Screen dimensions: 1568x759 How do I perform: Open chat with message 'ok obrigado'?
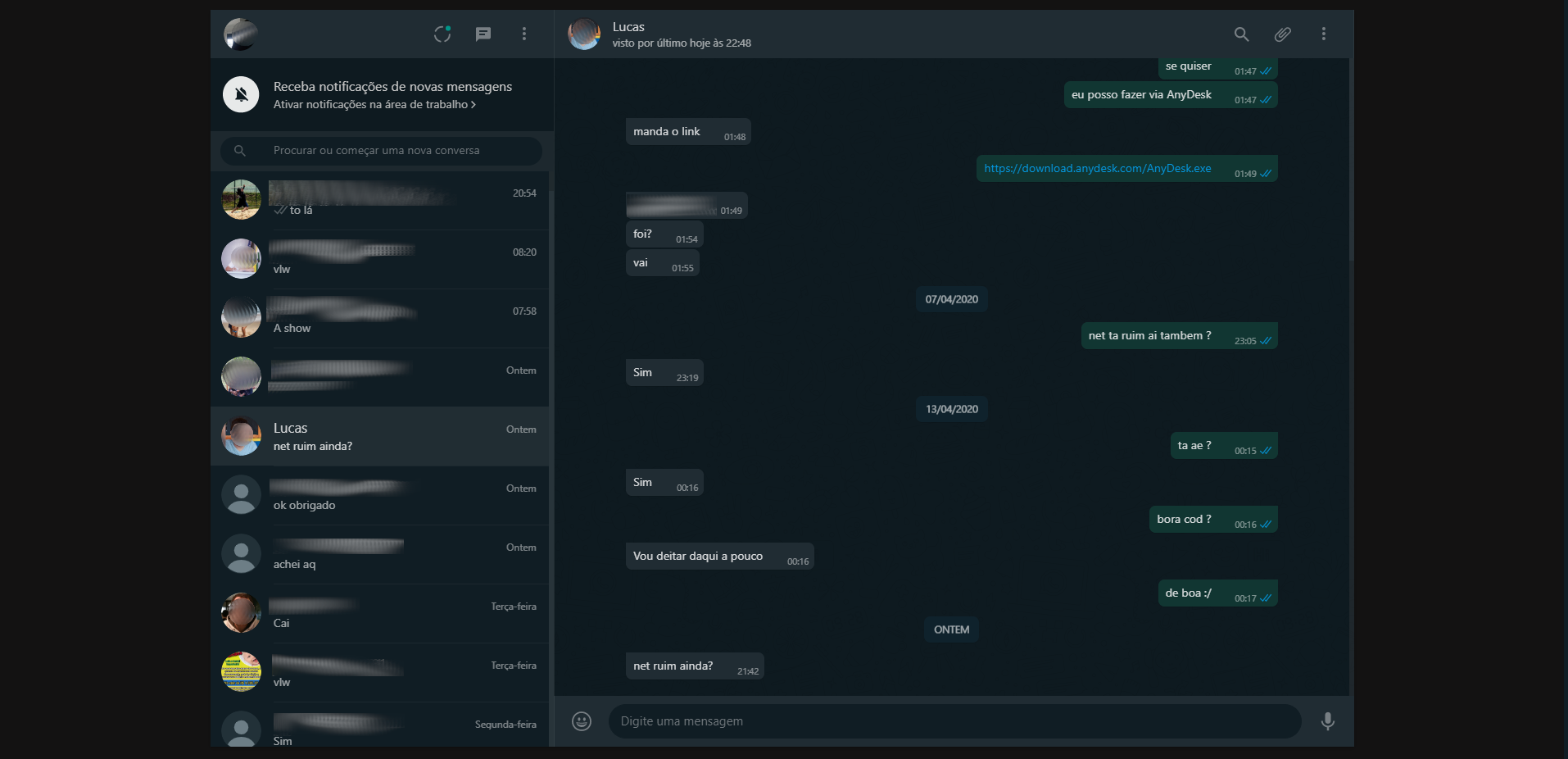pos(380,495)
